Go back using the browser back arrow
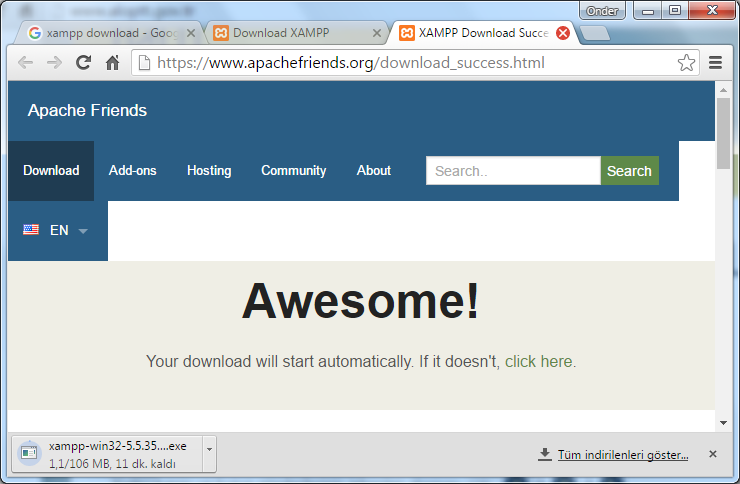 click(25, 63)
